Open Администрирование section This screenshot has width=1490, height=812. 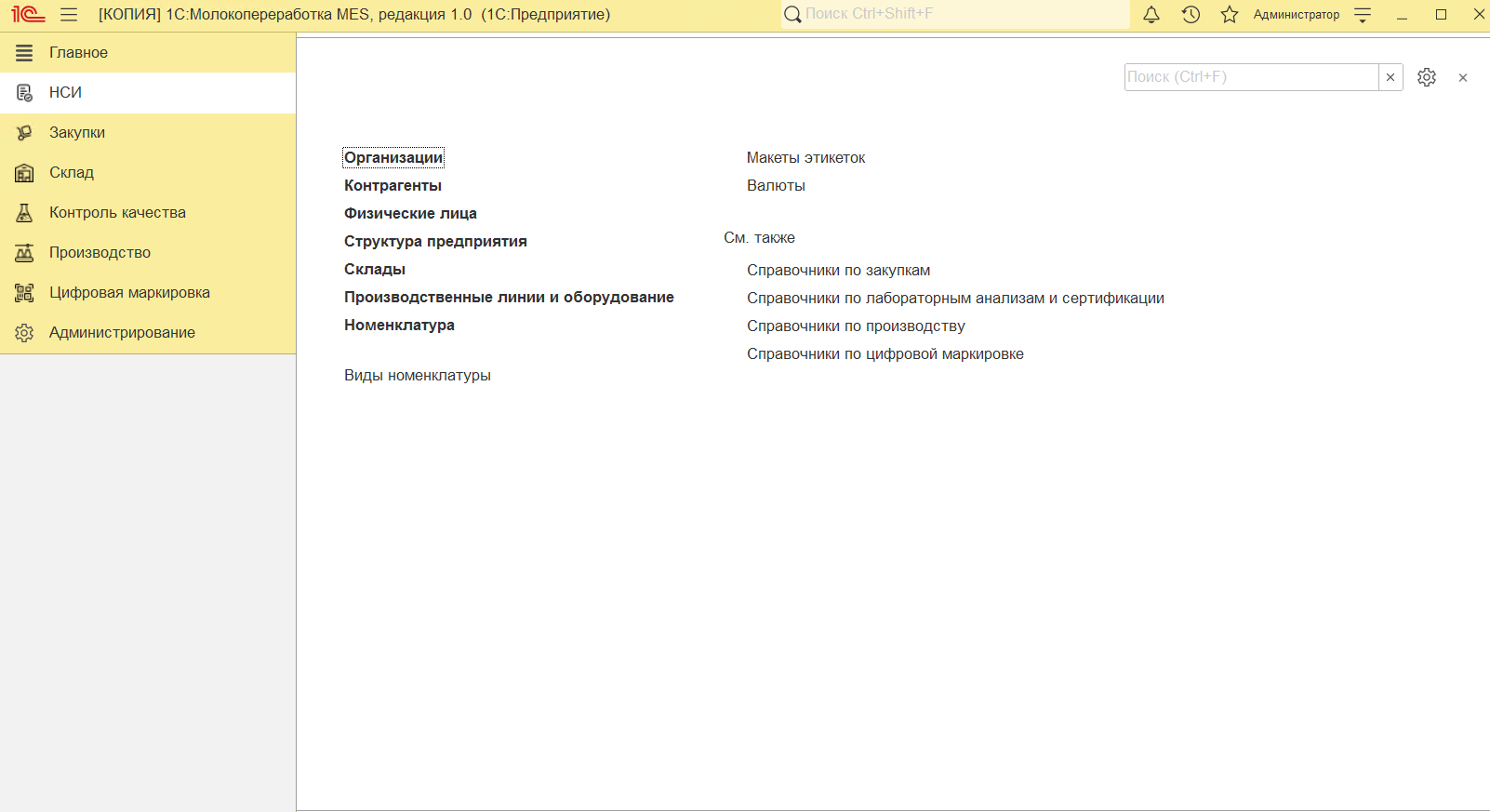tap(148, 332)
